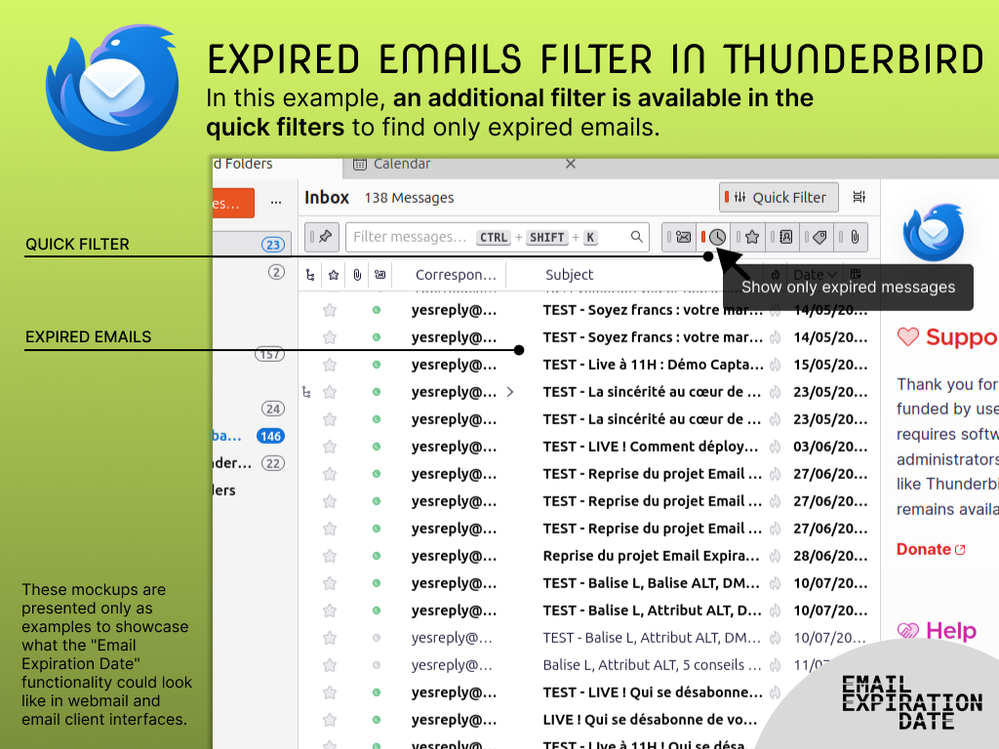Open message Balise L, Attribut ALT, 5 conseils
The height and width of the screenshot is (749, 999).
coord(652,665)
